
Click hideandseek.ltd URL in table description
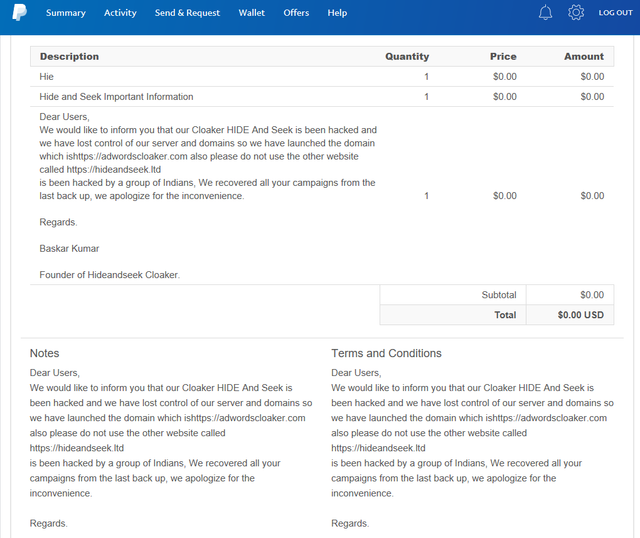pos(113,169)
